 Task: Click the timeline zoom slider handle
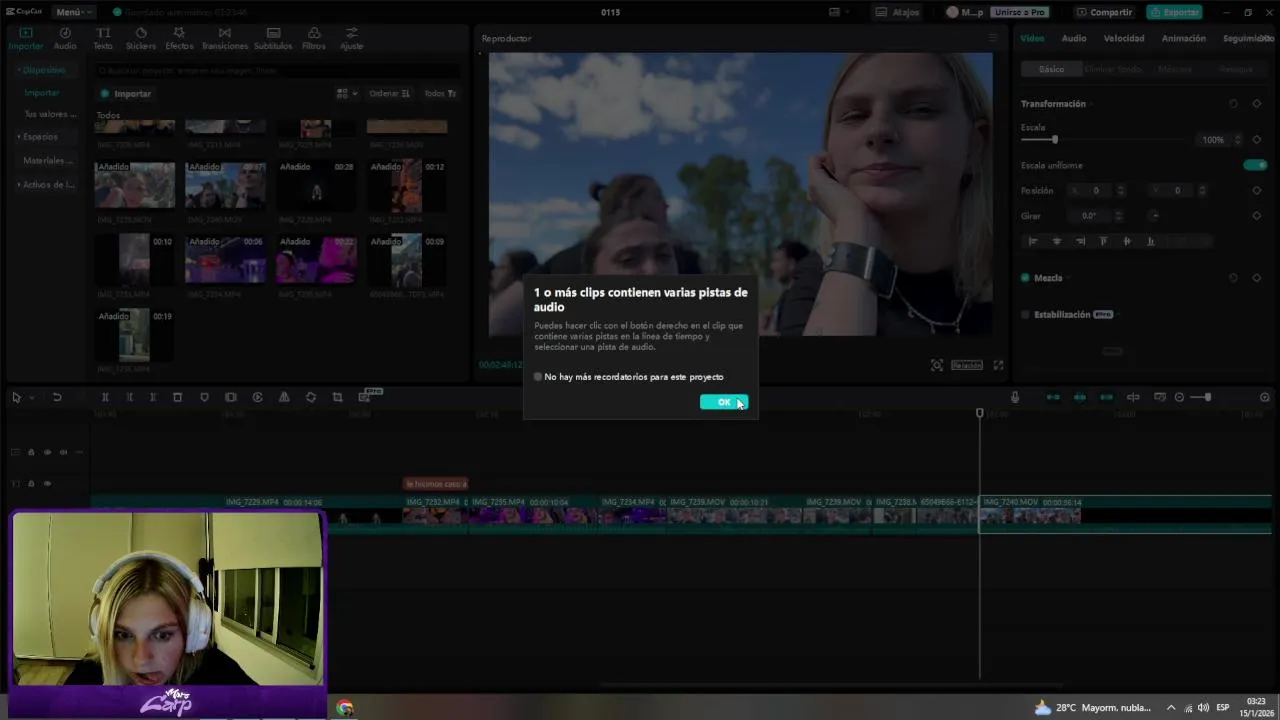tap(1208, 398)
